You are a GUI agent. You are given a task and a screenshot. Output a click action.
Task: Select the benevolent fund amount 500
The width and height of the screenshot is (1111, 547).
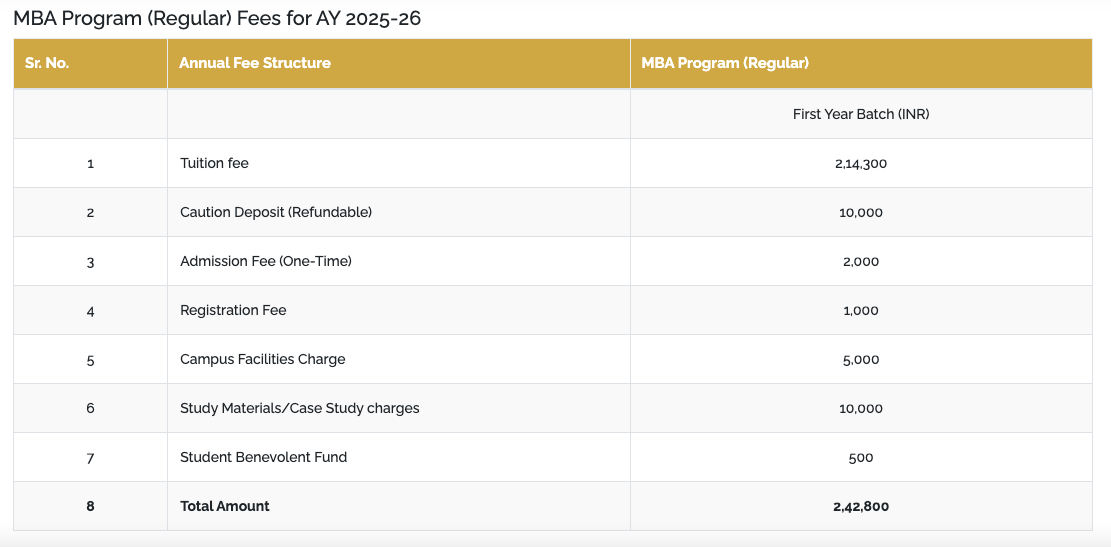(x=860, y=457)
